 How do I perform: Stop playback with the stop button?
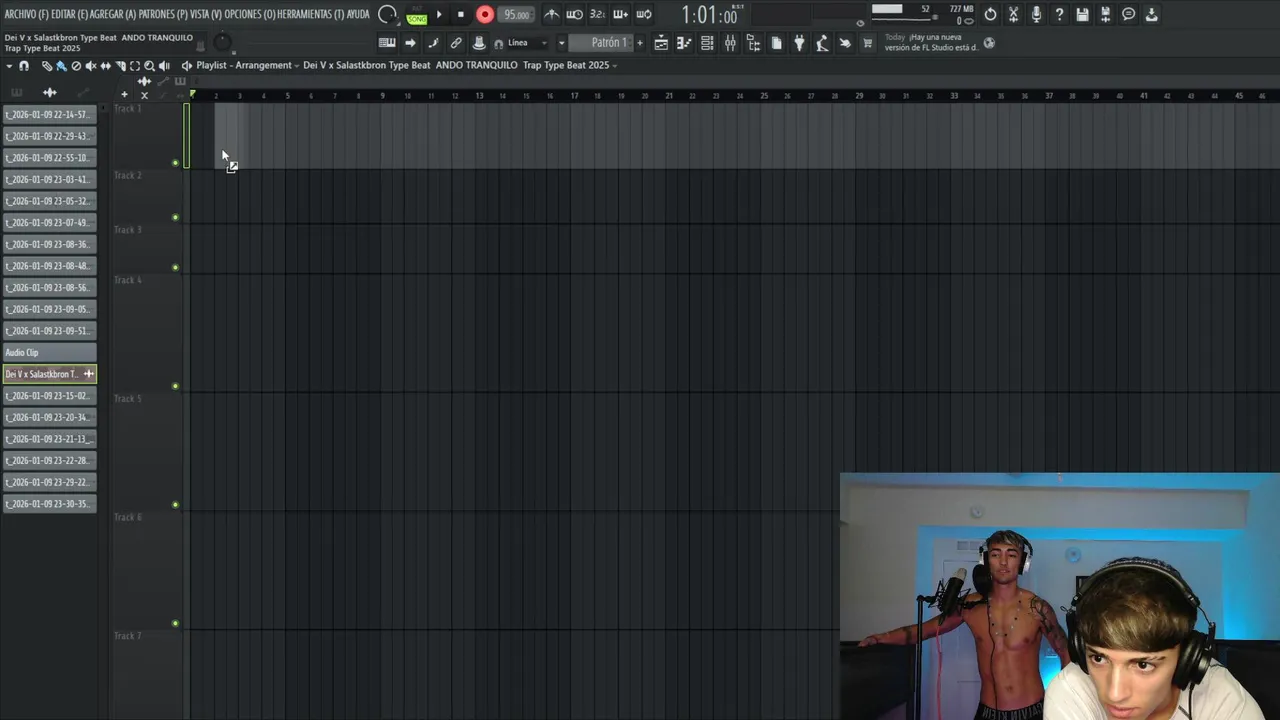pyautogui.click(x=461, y=14)
